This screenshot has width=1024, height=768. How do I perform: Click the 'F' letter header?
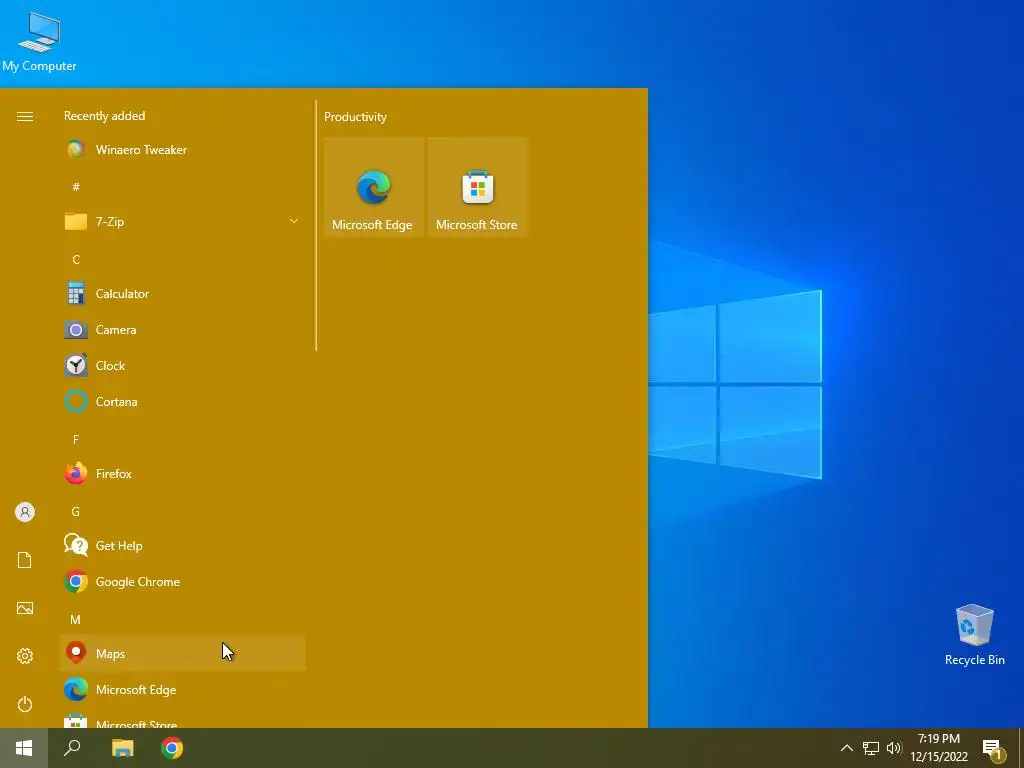(76, 440)
